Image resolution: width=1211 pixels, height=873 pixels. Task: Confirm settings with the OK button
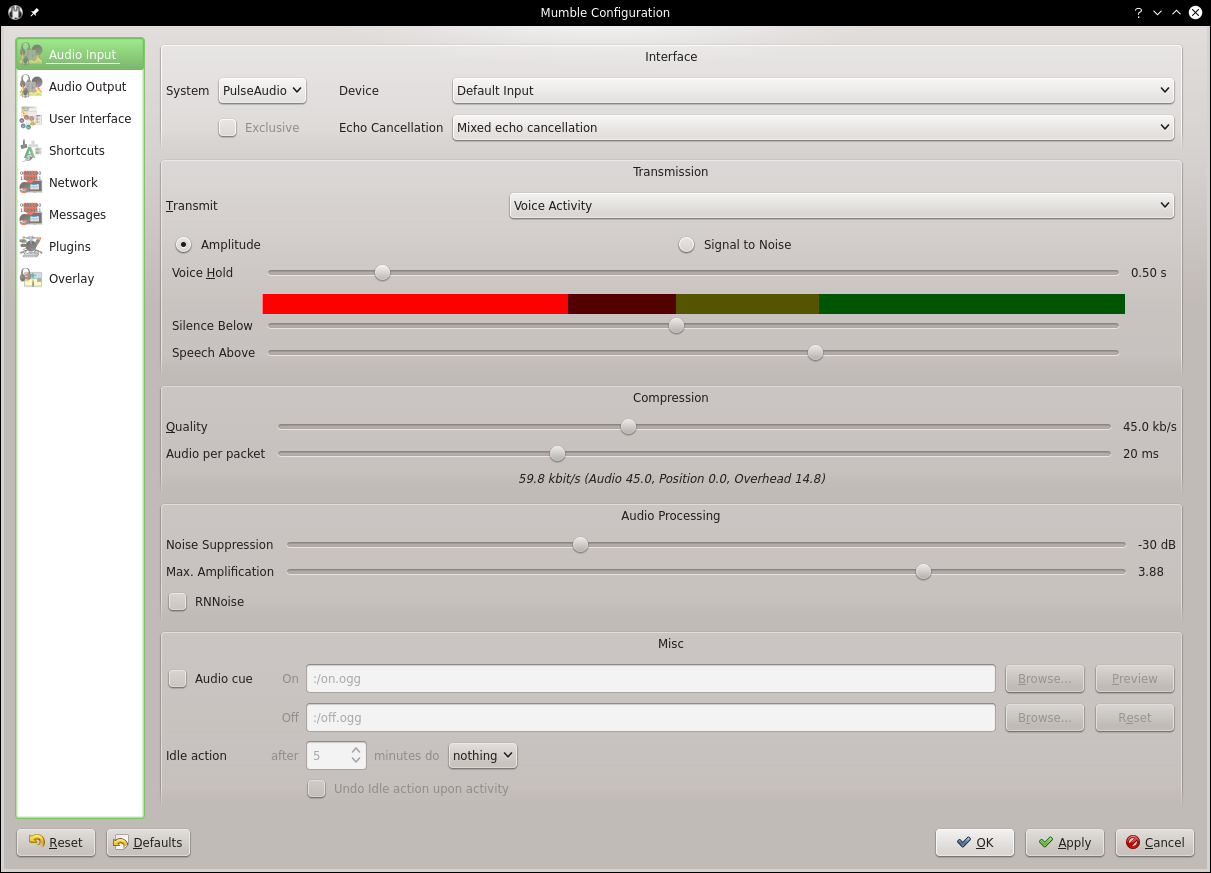click(x=975, y=842)
